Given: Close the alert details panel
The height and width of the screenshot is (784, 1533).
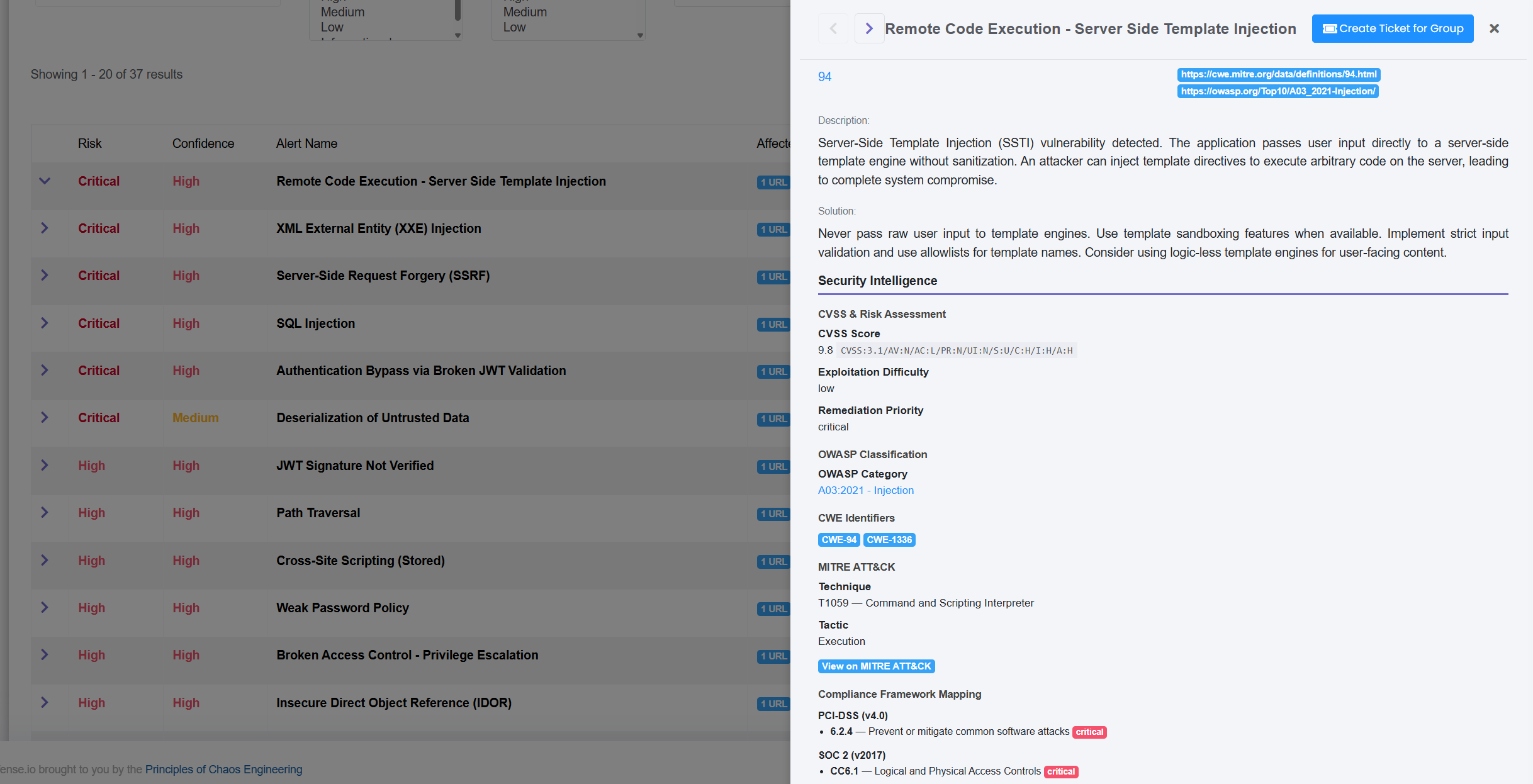Looking at the screenshot, I should pos(1494,28).
